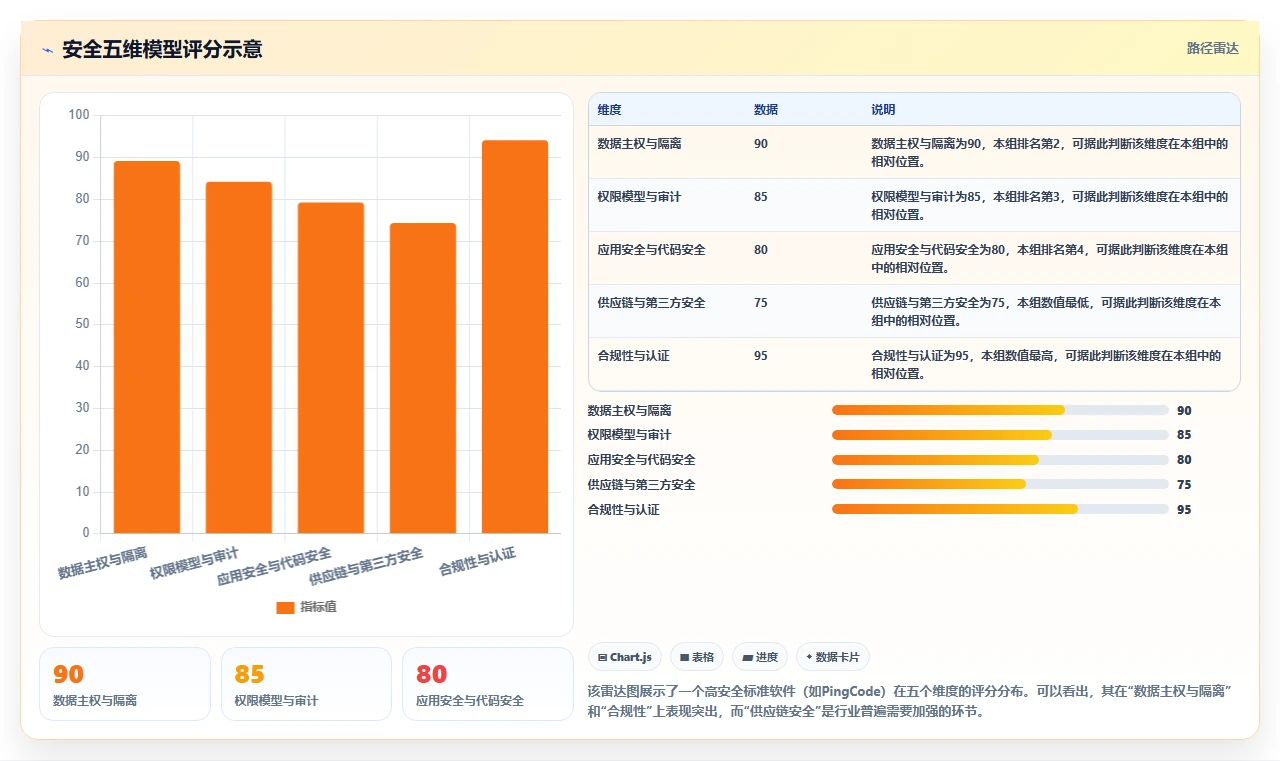The height and width of the screenshot is (761, 1280).
Task: Click the progress value 95
Action: [x=1185, y=510]
